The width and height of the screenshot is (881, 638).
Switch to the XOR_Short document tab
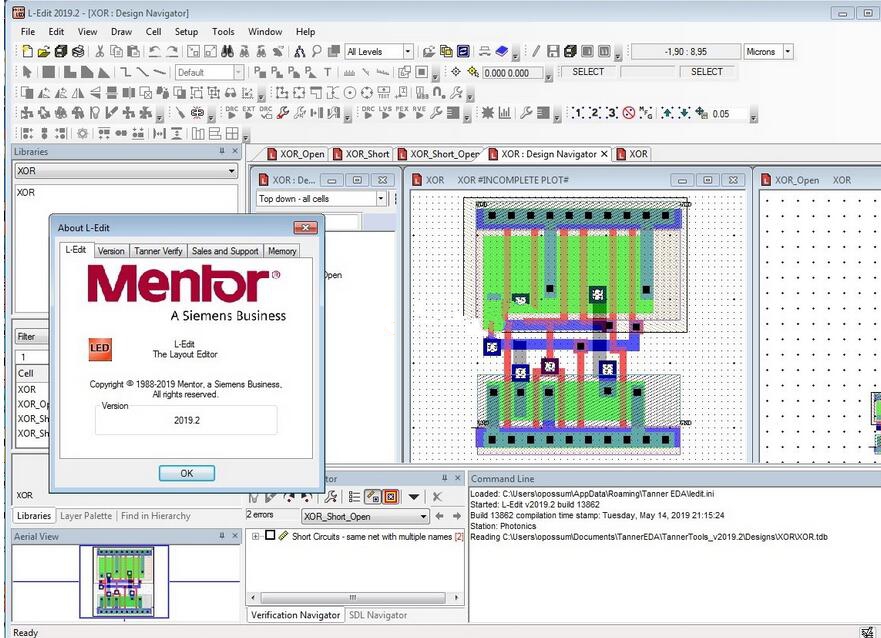click(x=361, y=154)
